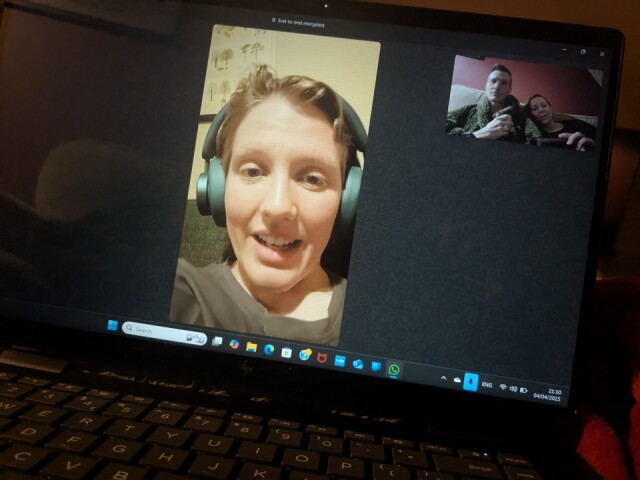Image resolution: width=640 pixels, height=480 pixels.
Task: Click the highlighted microphone-in-use tray indicator
Action: 471,382
